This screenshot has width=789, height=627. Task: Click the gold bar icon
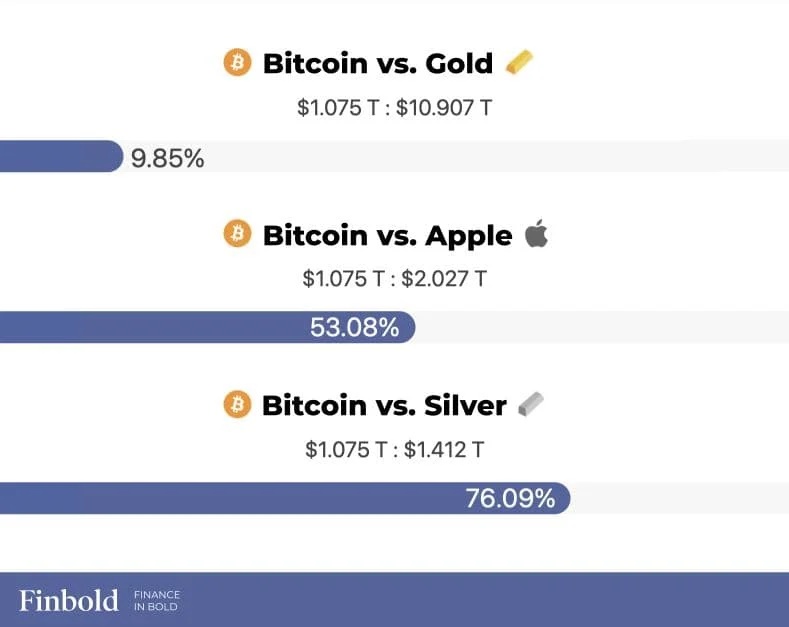519,62
